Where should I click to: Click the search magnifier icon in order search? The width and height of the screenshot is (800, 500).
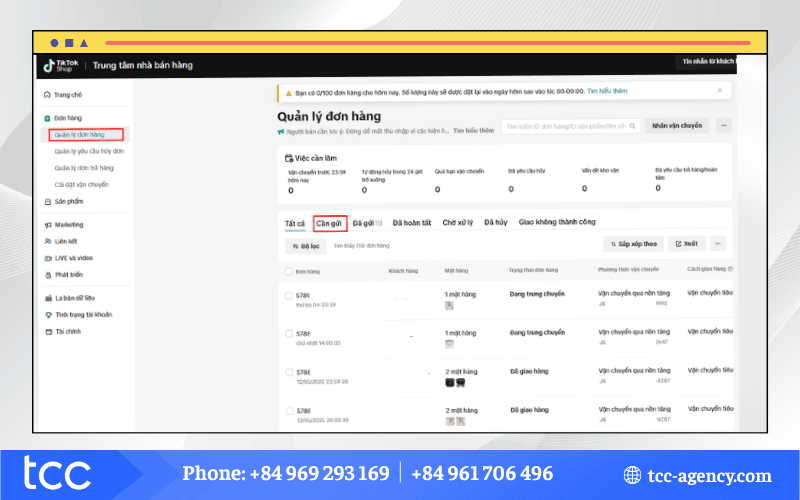(x=632, y=126)
